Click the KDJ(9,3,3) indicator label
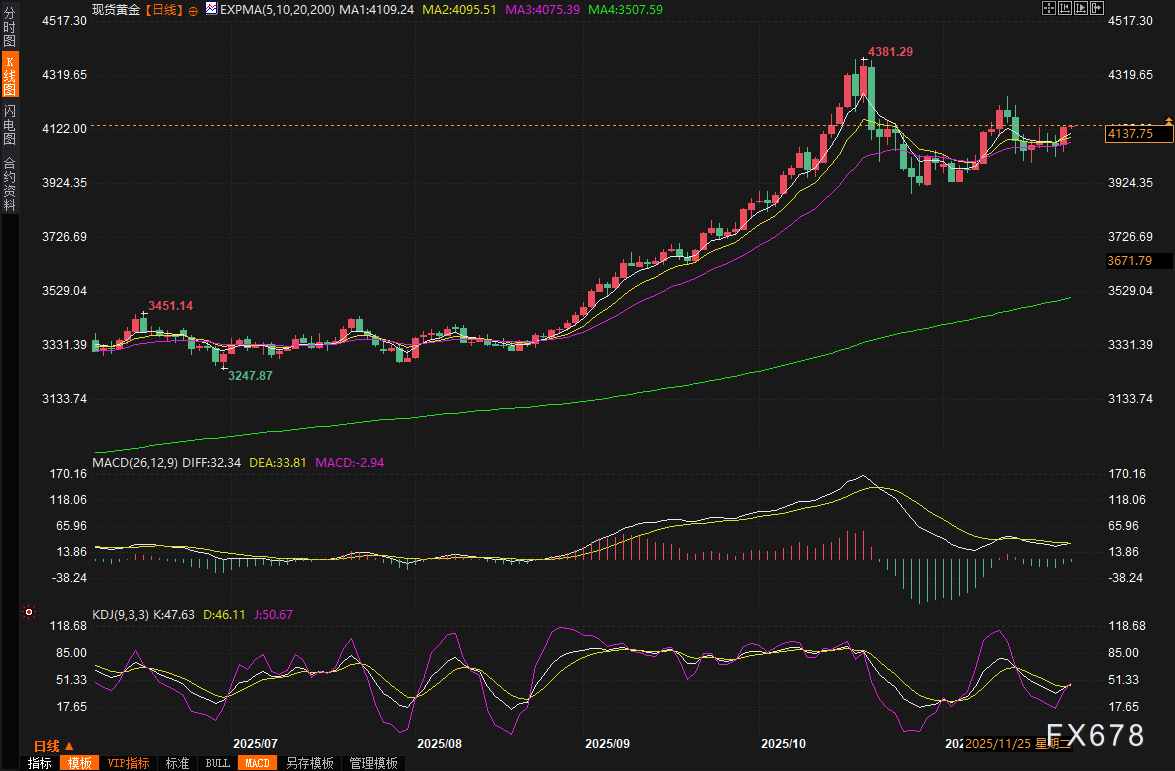 (x=120, y=614)
